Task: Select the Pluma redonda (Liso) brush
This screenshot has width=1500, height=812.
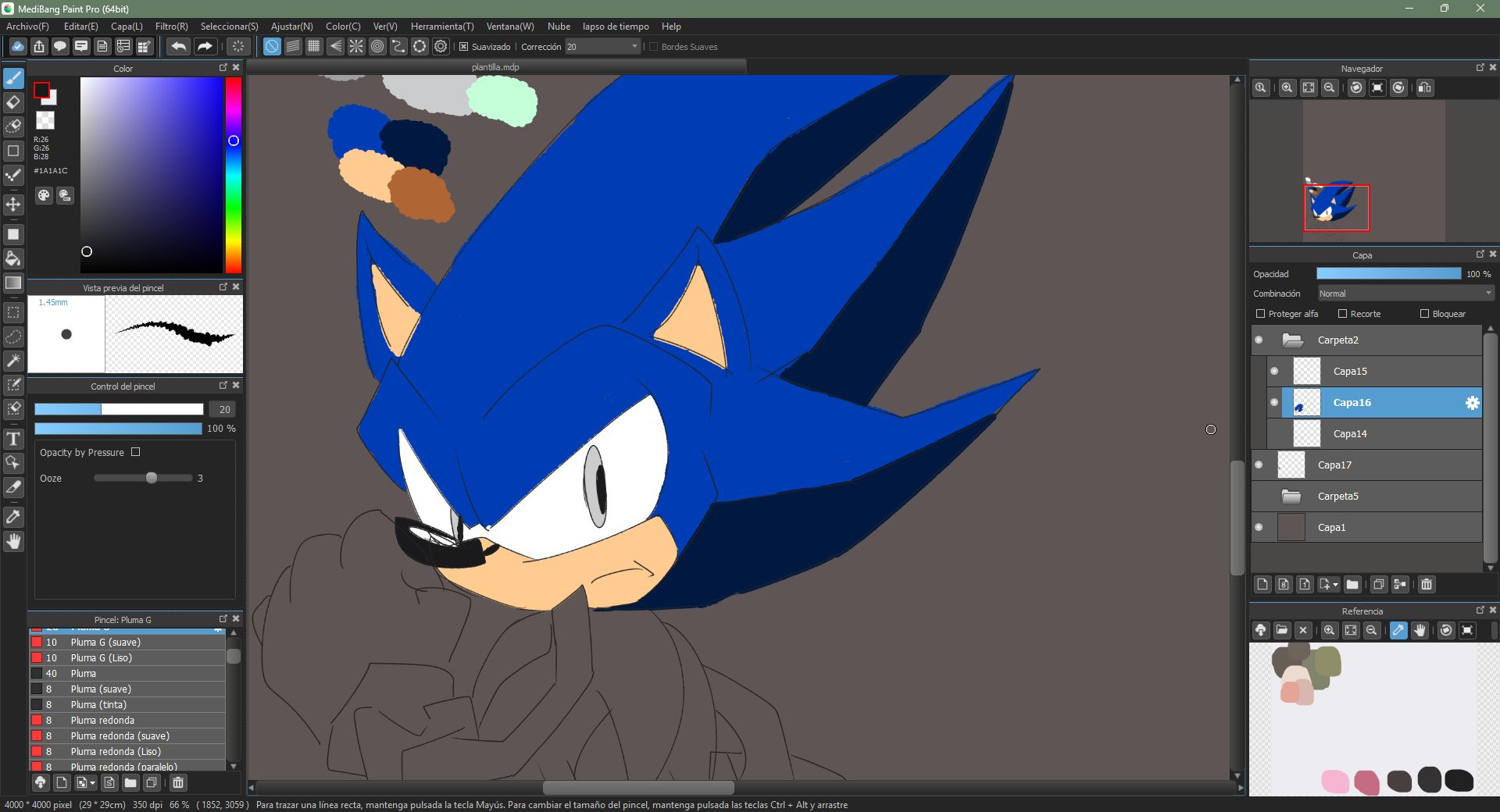Action: click(127, 752)
